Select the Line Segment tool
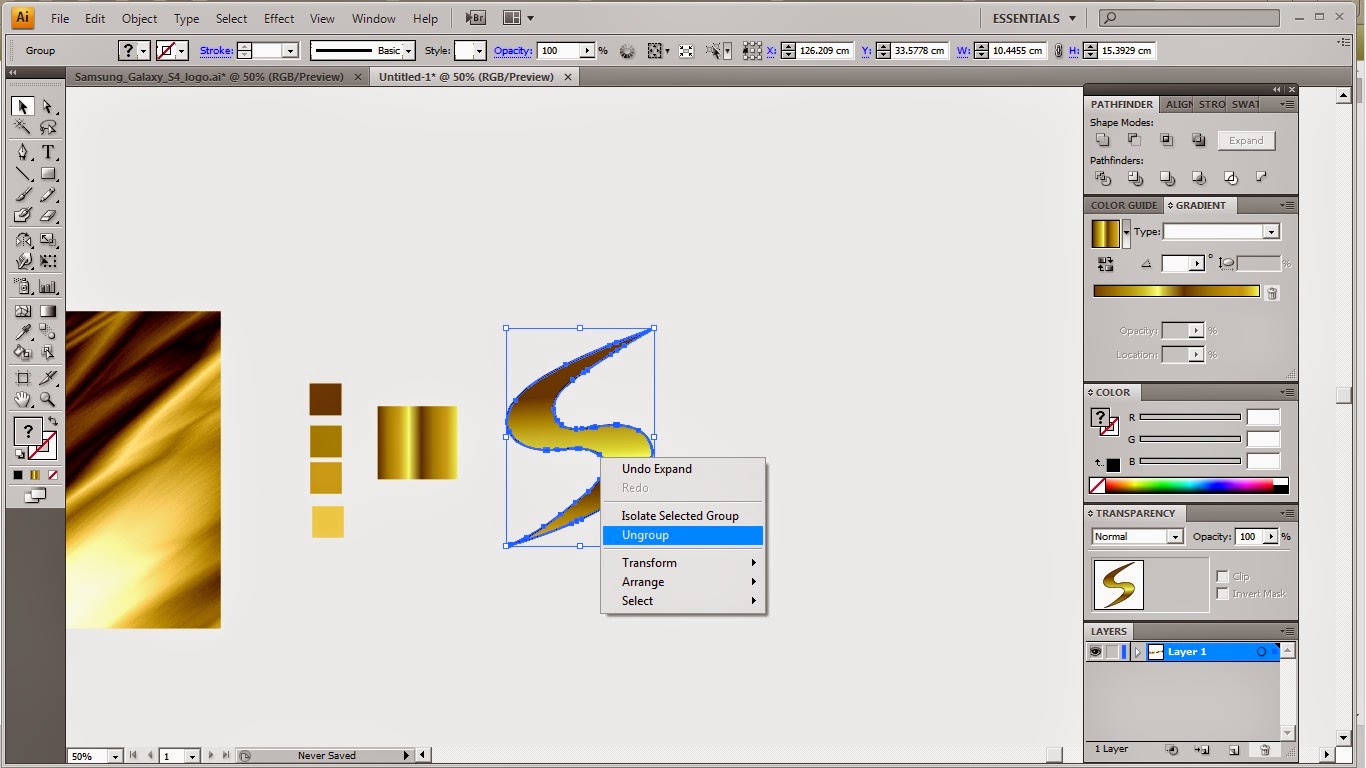 point(23,174)
